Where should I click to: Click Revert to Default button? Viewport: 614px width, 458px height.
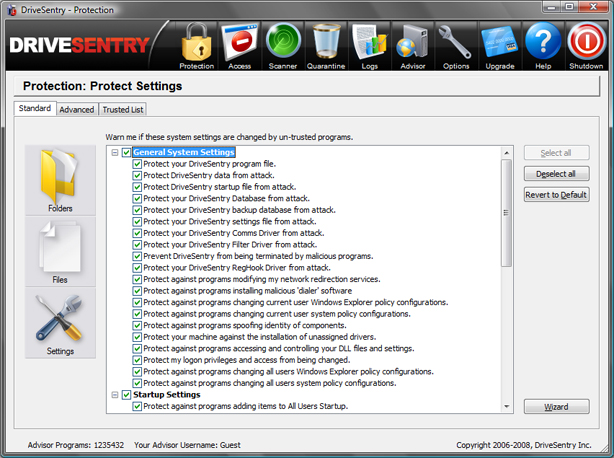(556, 195)
